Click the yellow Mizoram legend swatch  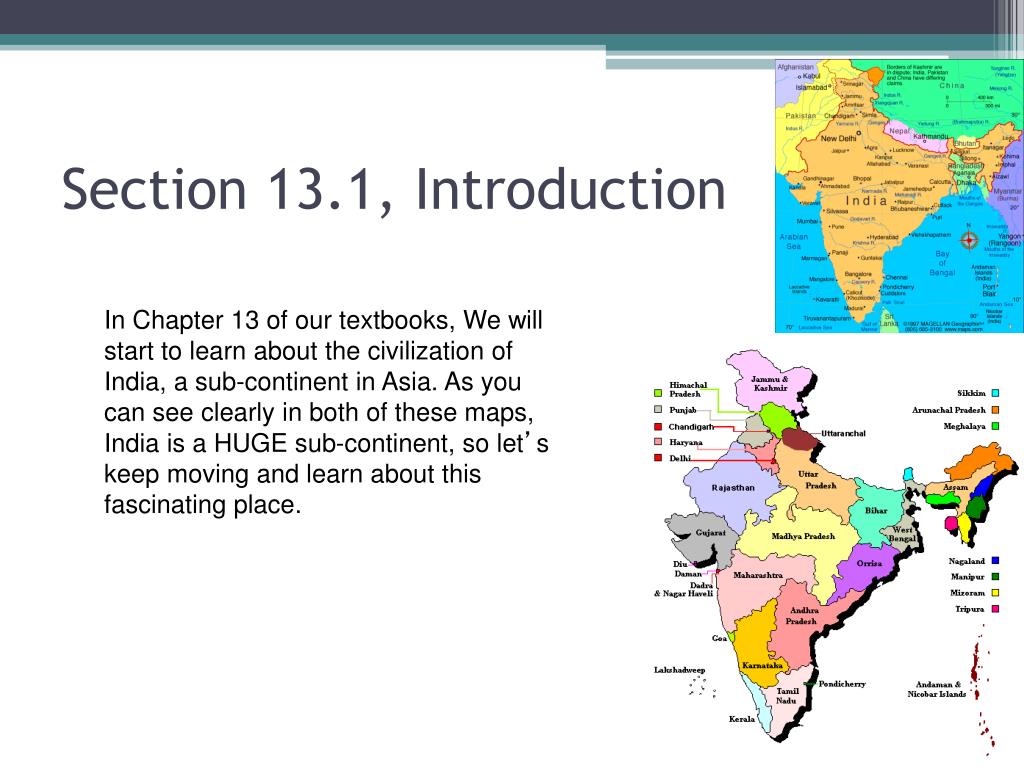tap(995, 593)
